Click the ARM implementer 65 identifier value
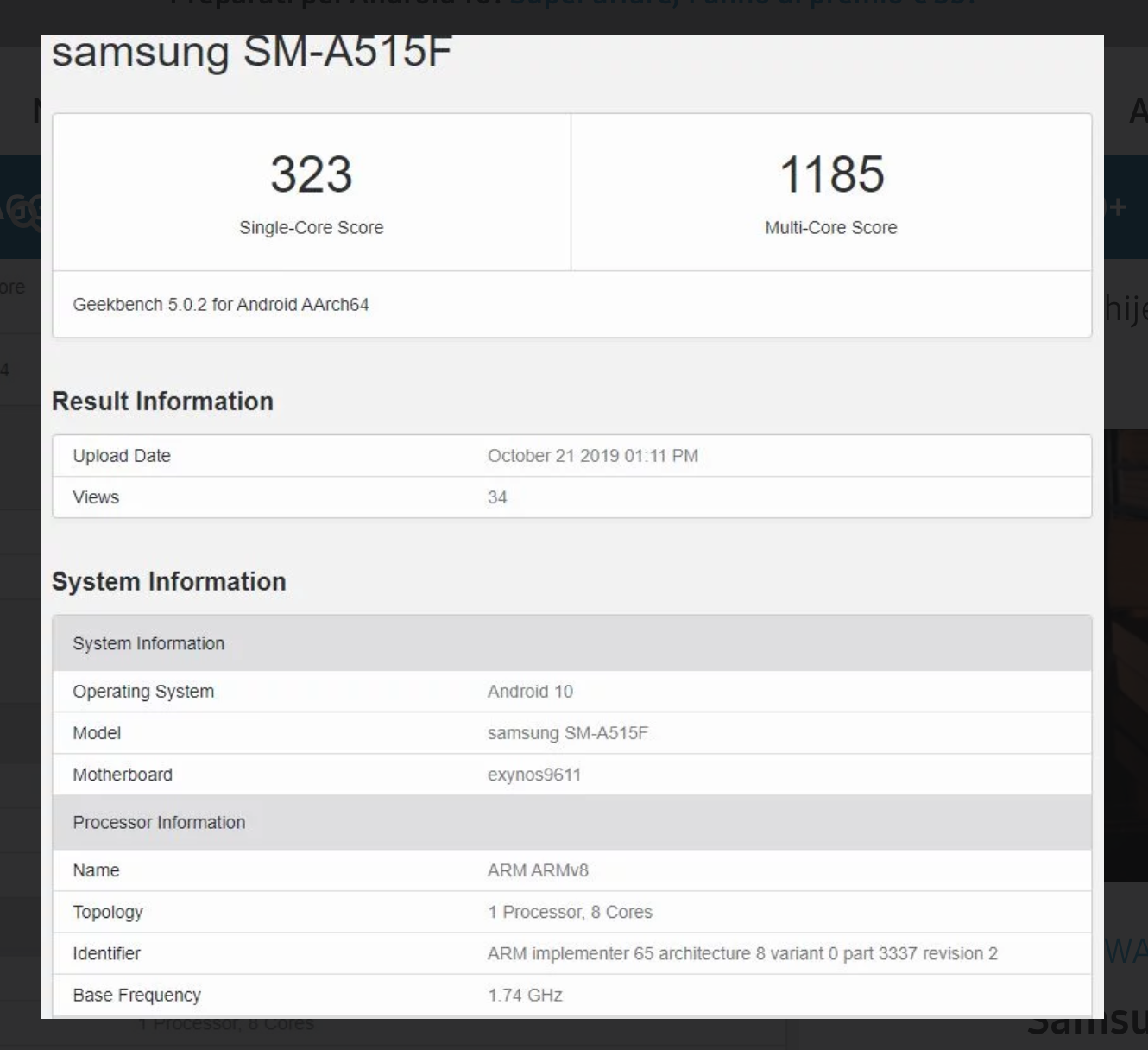 pyautogui.click(x=742, y=953)
